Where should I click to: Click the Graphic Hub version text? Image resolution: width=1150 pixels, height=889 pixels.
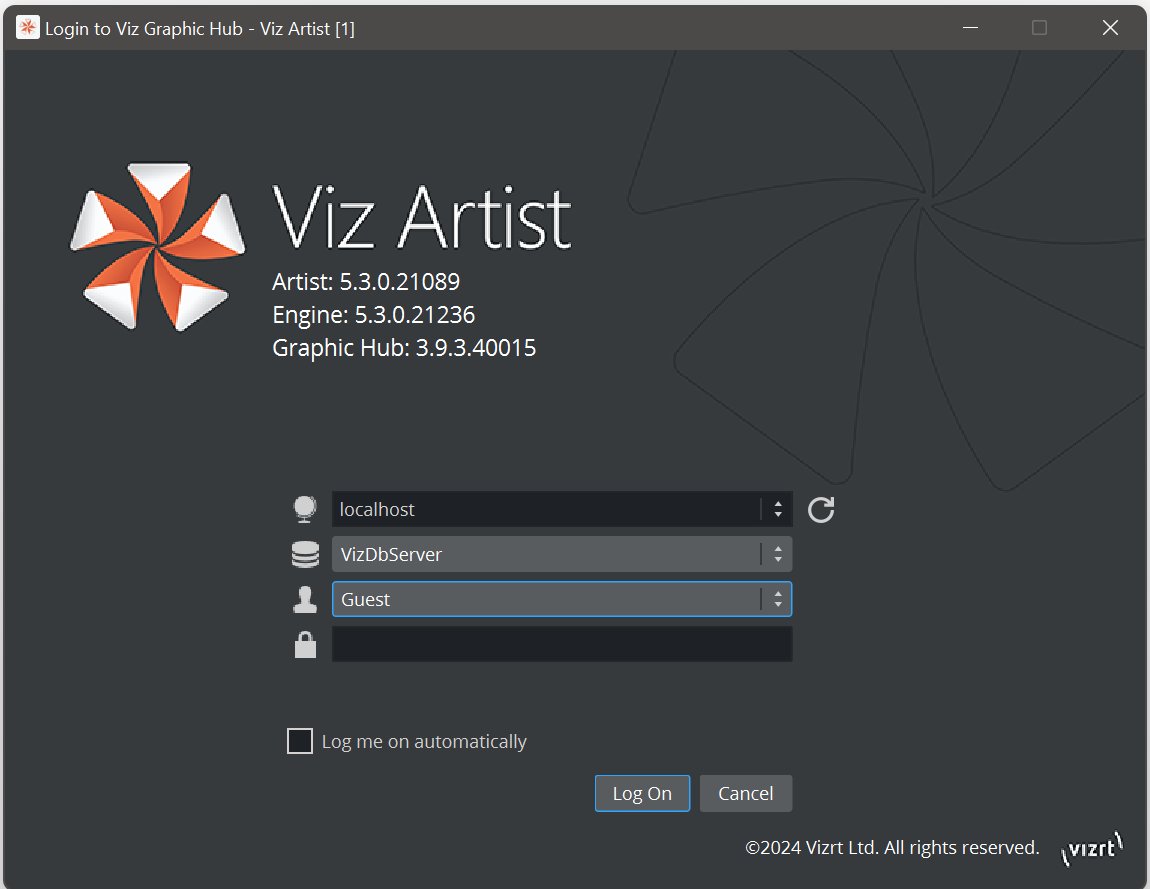pyautogui.click(x=404, y=348)
